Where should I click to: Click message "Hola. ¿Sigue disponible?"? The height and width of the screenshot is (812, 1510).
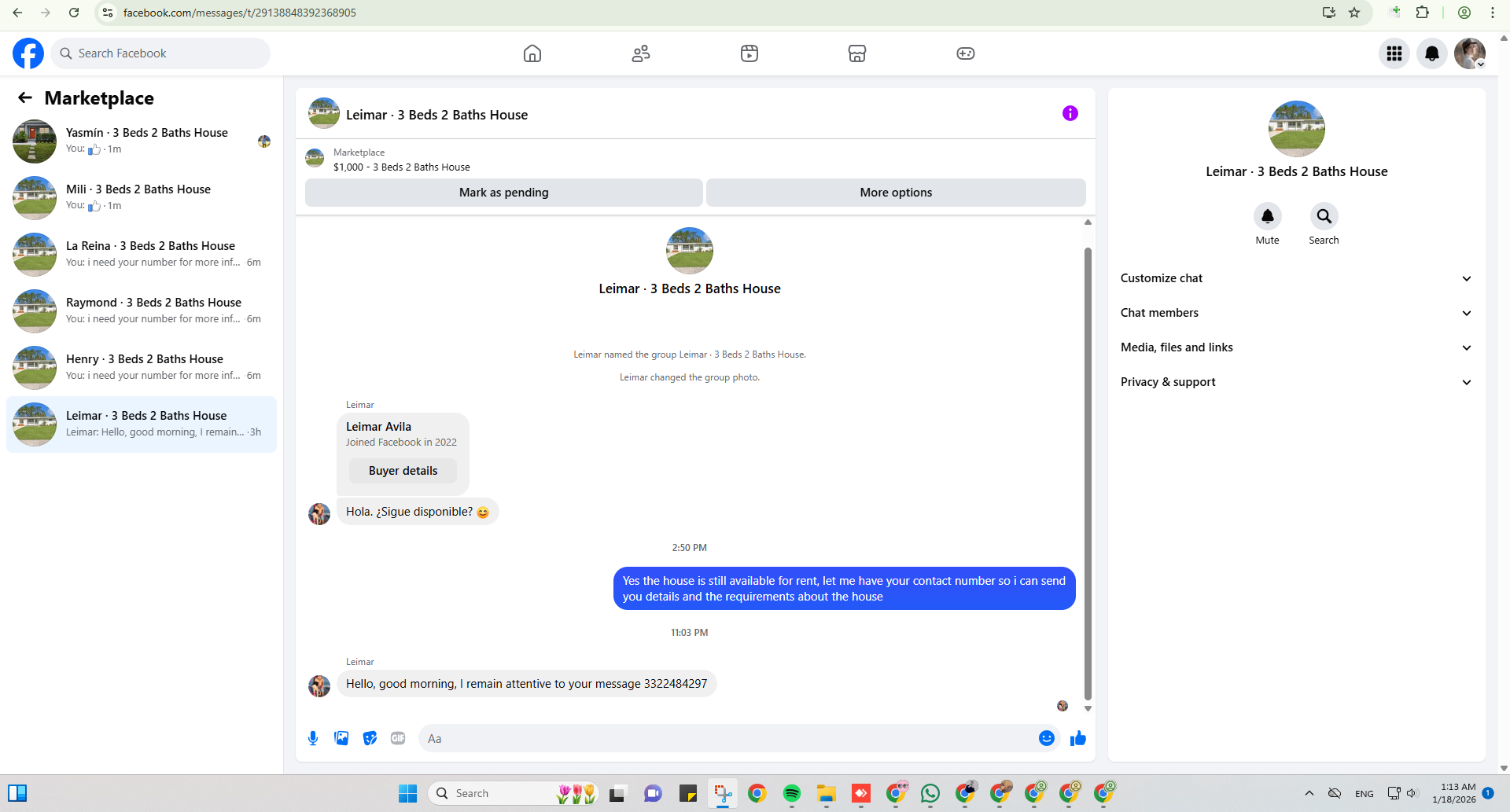(418, 512)
